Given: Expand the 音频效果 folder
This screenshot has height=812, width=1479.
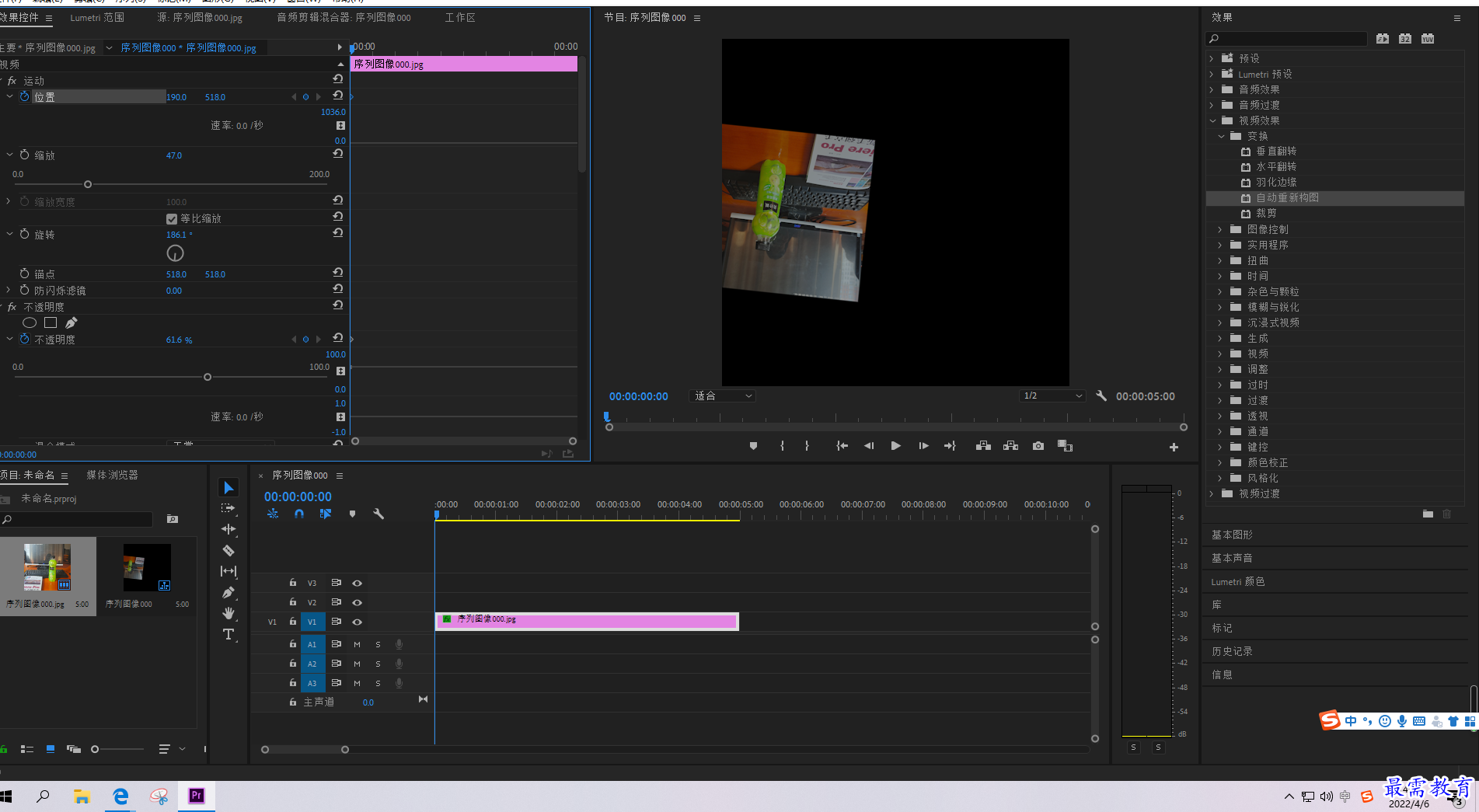Looking at the screenshot, I should tap(1212, 89).
